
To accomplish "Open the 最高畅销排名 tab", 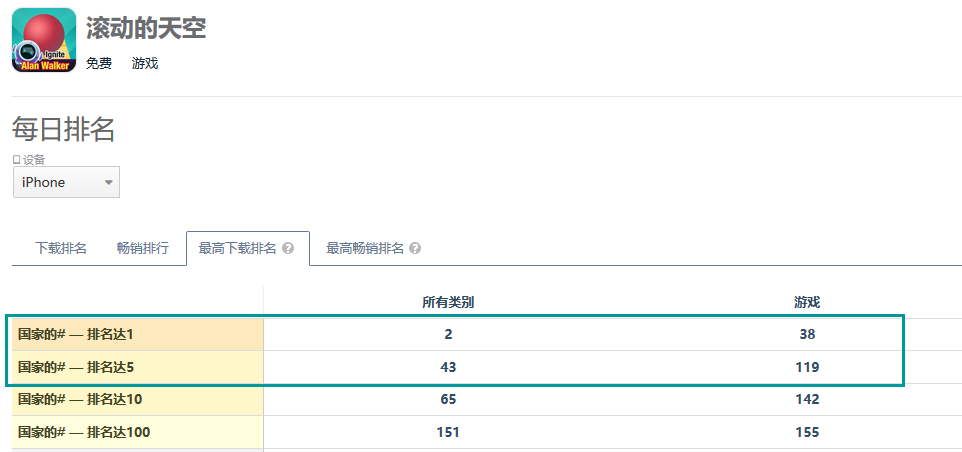I will (365, 248).
